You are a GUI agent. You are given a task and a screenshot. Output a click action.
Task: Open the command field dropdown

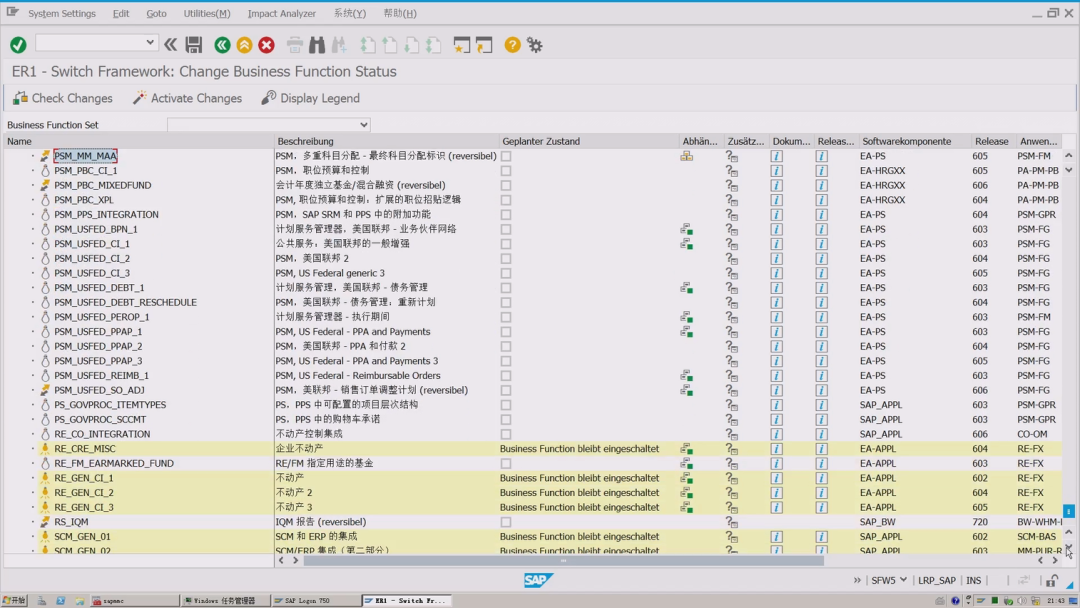pos(149,43)
